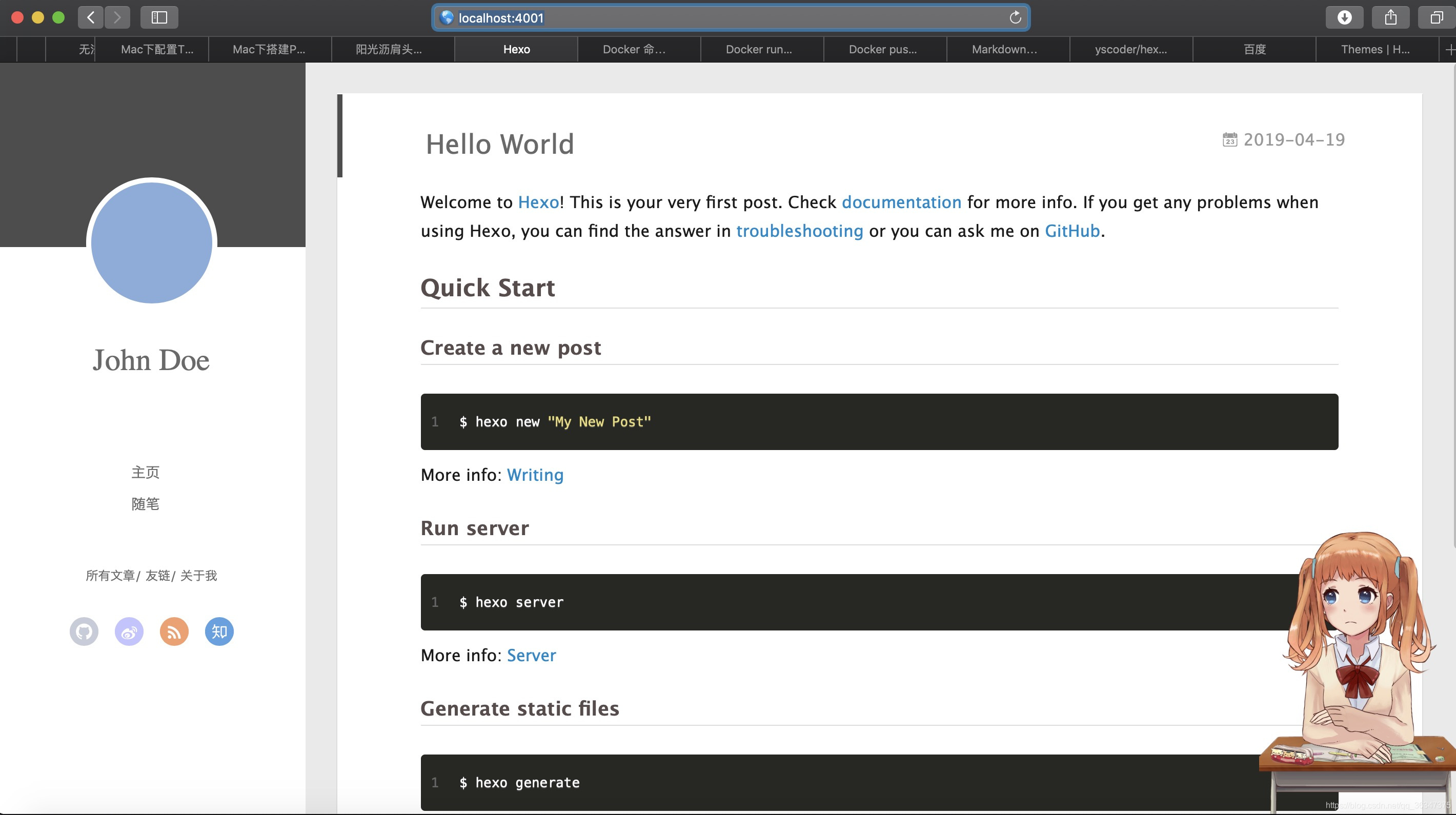Go to 主页 in sidebar menu
The image size is (1456, 815).
pos(145,473)
